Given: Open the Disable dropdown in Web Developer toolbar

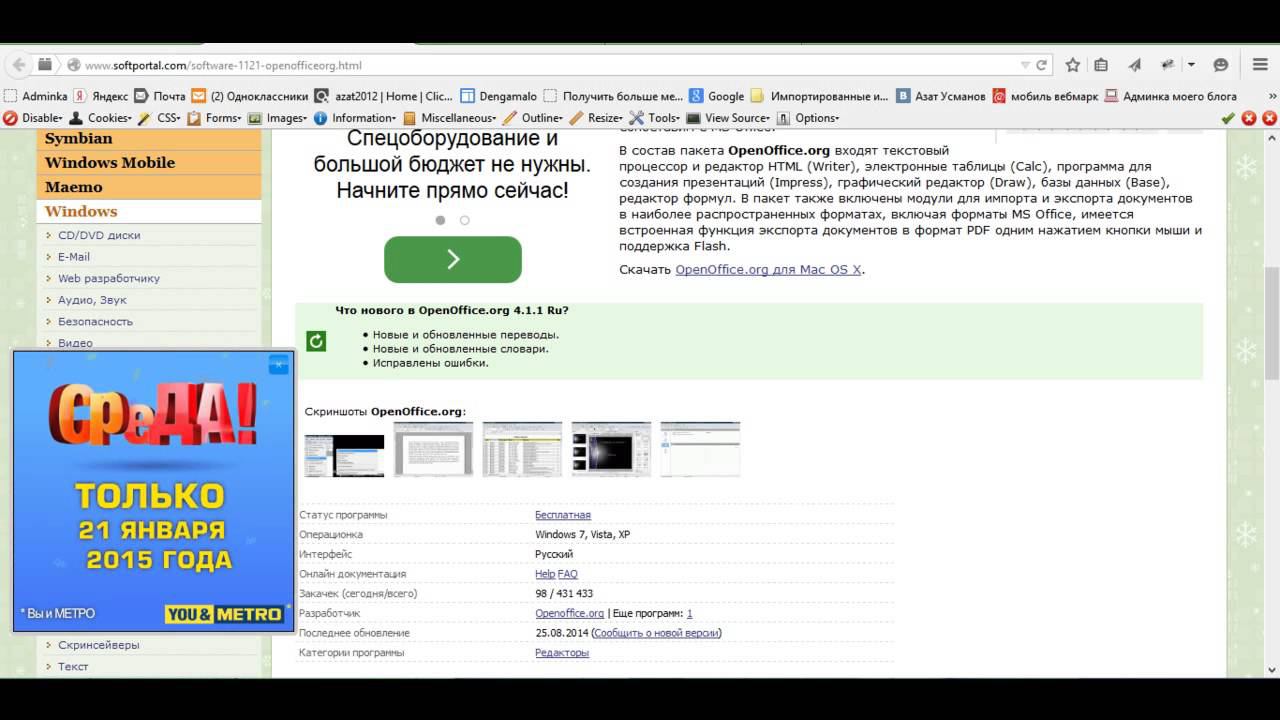Looking at the screenshot, I should pos(33,118).
